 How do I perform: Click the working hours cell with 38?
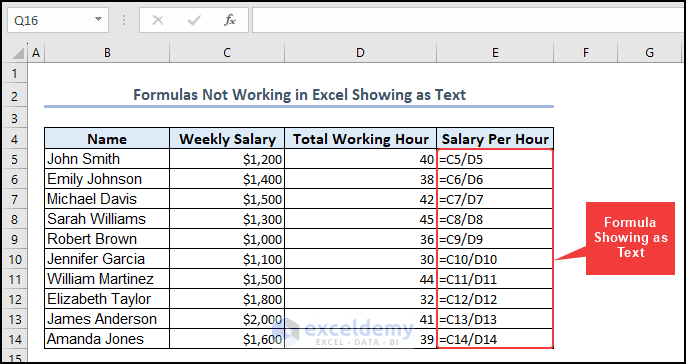click(x=360, y=179)
